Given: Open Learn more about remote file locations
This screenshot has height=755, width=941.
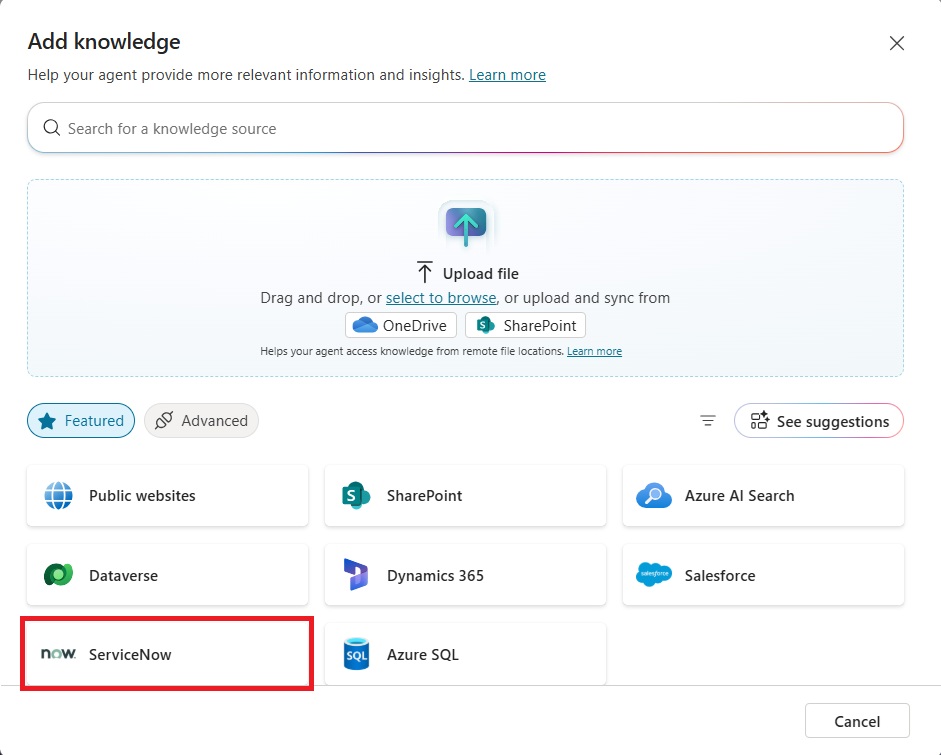Looking at the screenshot, I should click(594, 351).
